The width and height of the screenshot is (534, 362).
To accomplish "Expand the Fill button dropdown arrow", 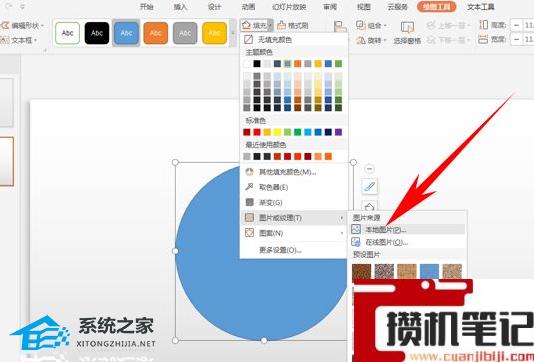I will 270,26.
